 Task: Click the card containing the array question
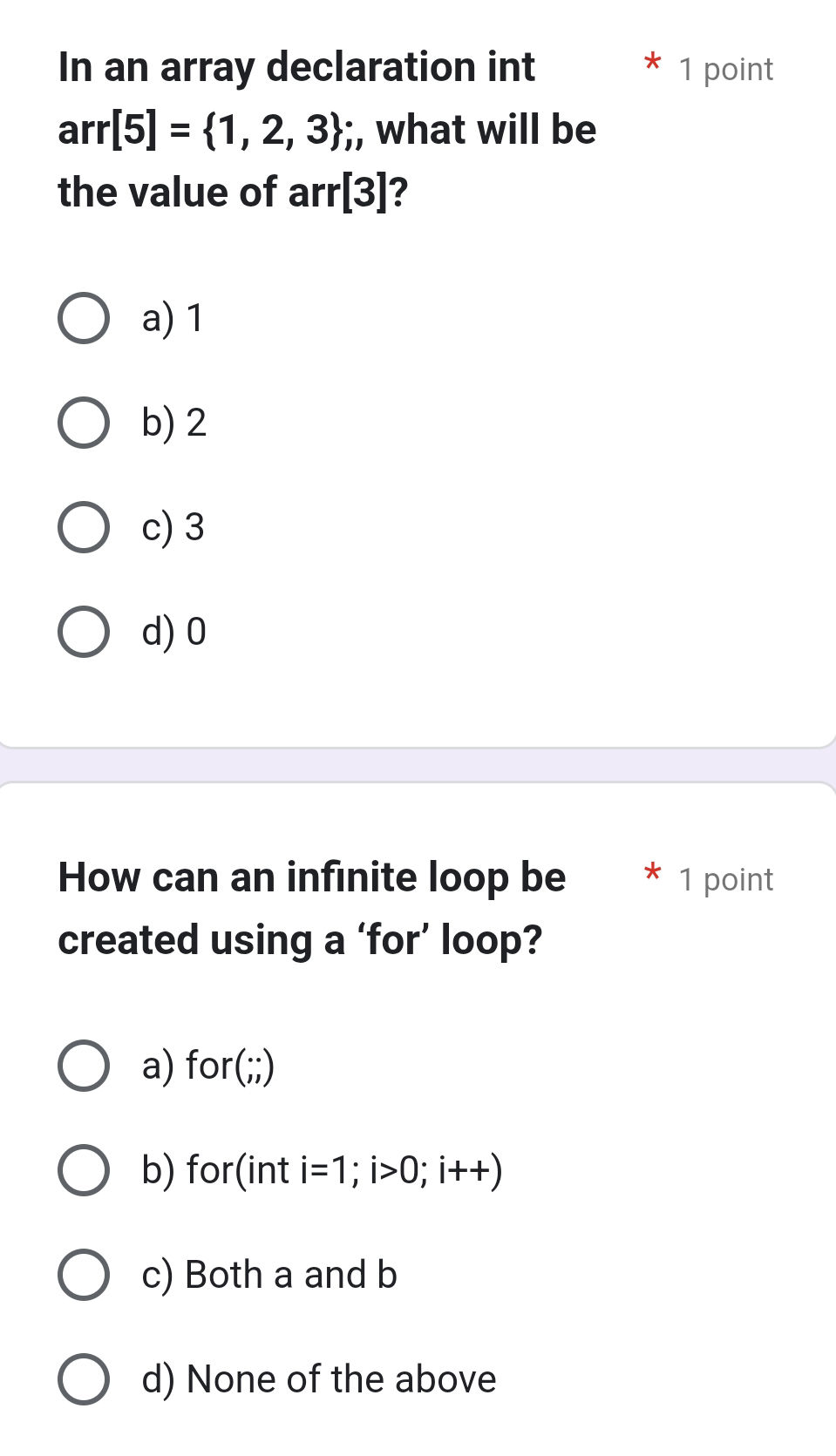point(418,375)
